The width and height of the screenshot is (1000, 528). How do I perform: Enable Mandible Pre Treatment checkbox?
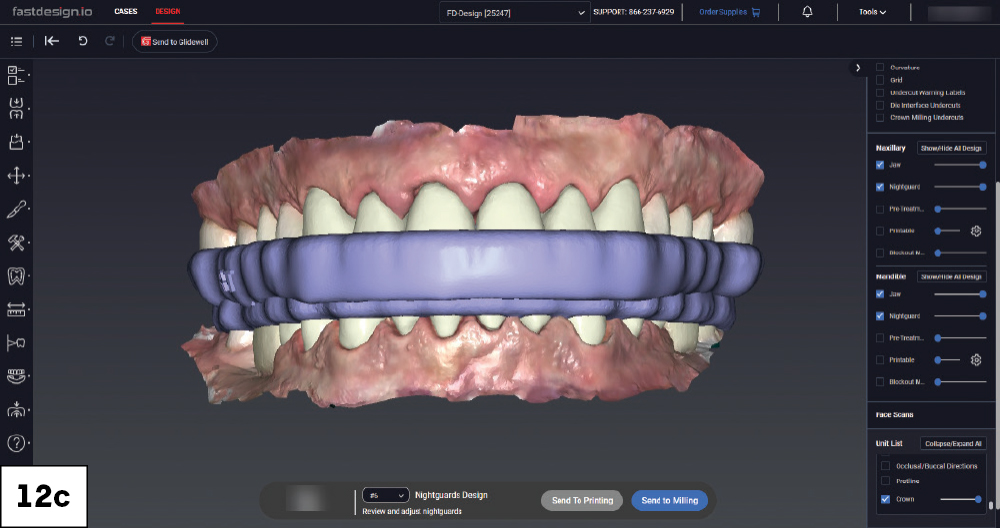click(880, 338)
